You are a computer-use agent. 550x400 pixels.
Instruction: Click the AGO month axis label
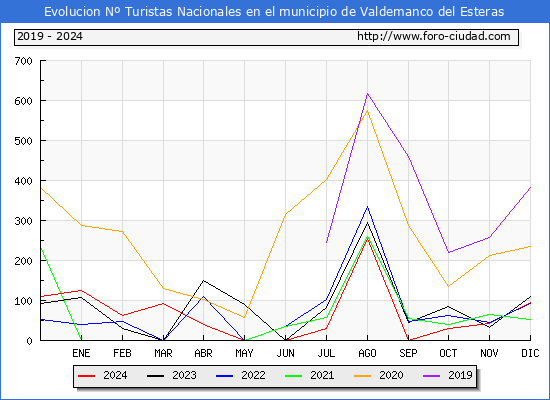367,353
